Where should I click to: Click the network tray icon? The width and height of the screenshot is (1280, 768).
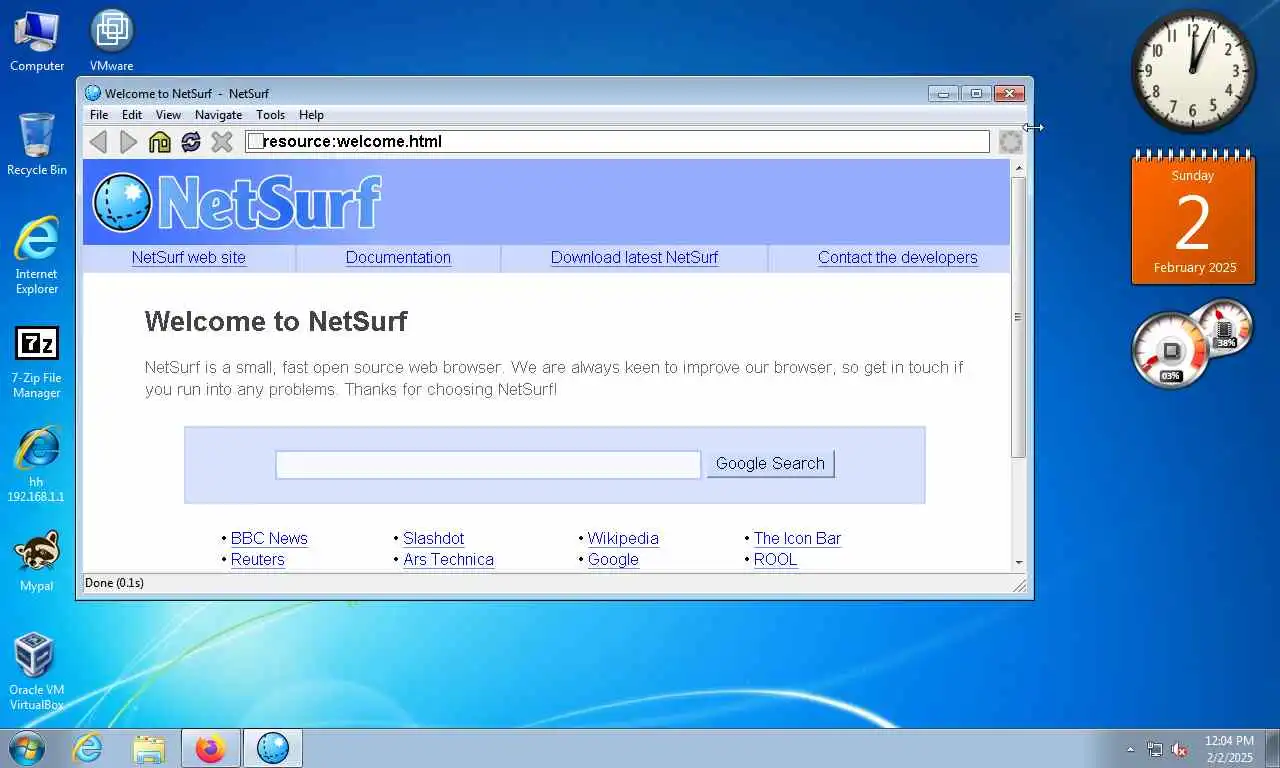coord(1155,749)
